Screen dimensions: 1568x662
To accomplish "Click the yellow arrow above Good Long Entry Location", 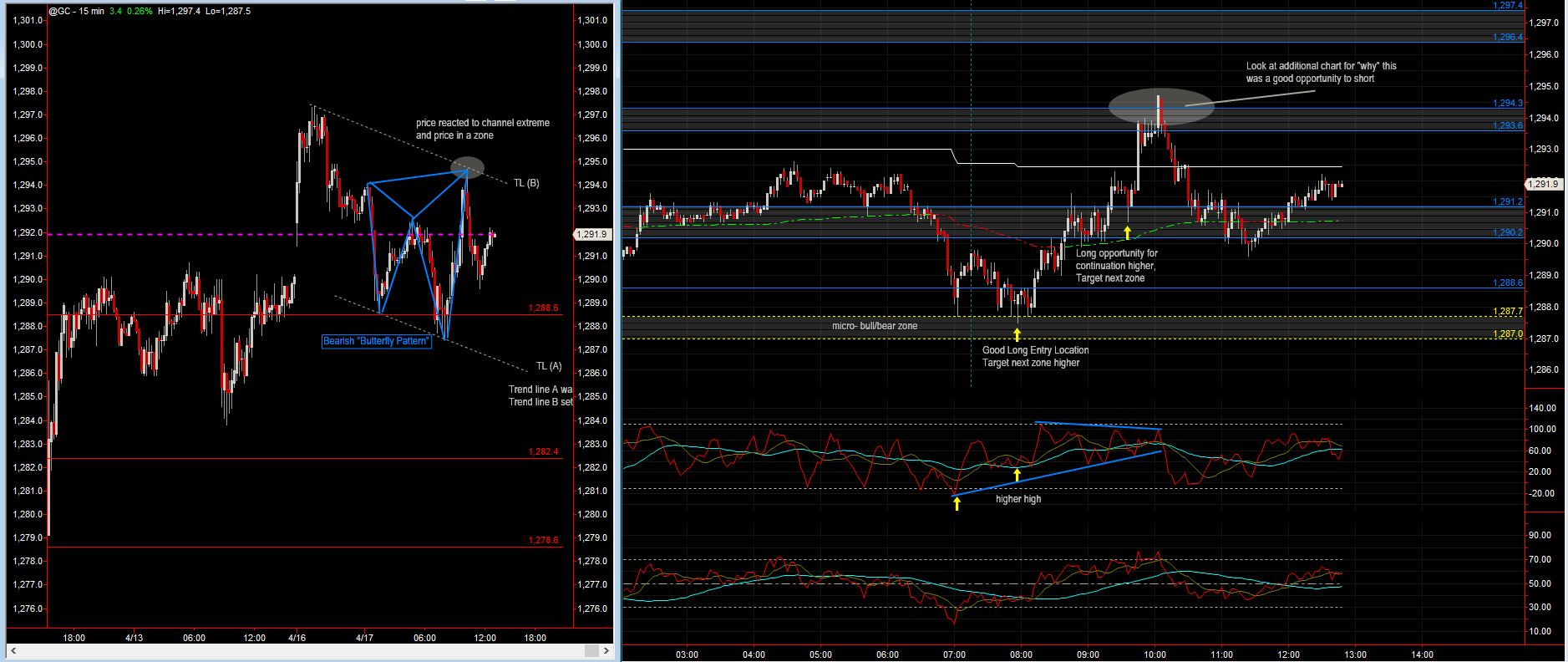I will click(1017, 336).
